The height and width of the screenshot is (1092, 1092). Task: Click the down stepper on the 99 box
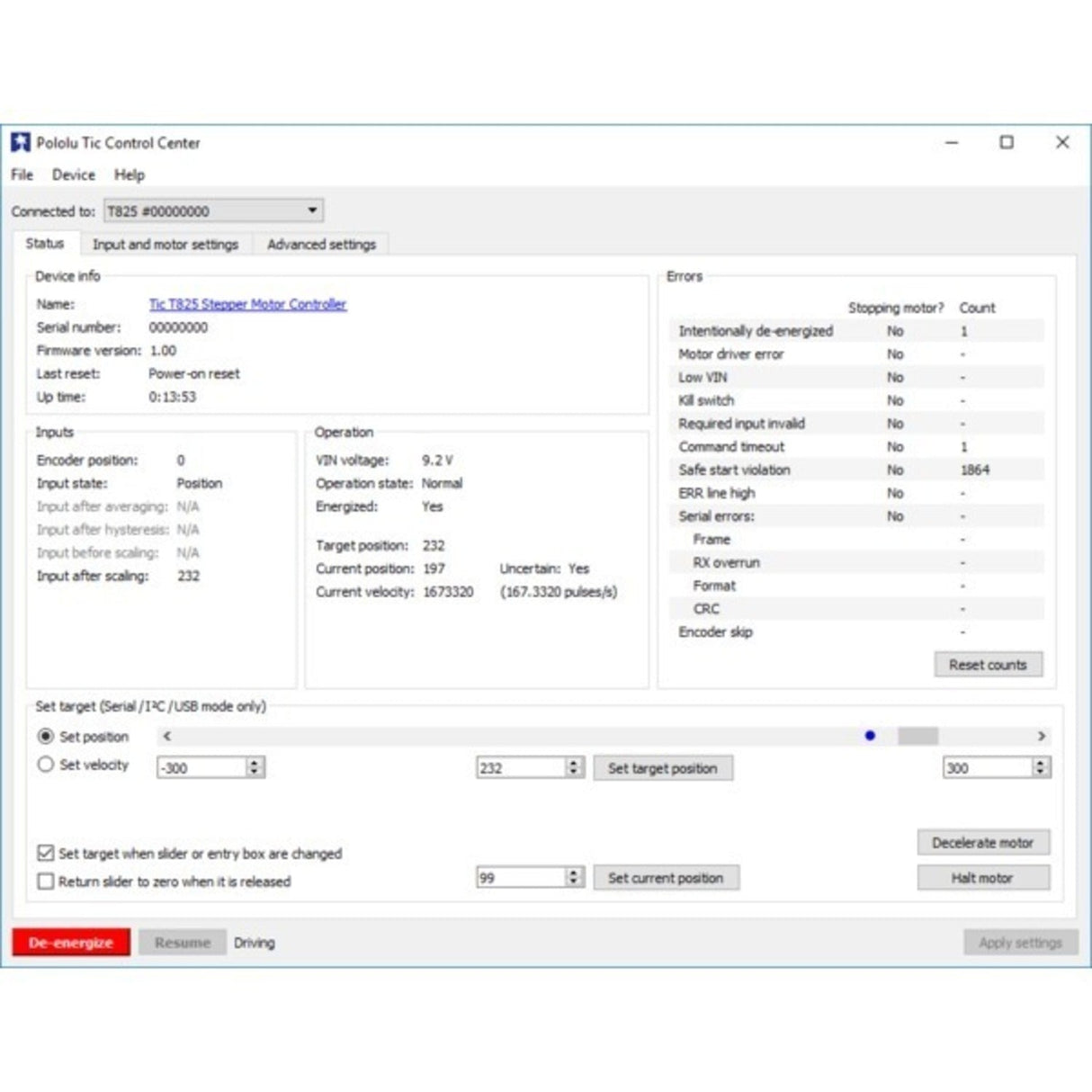(x=573, y=882)
